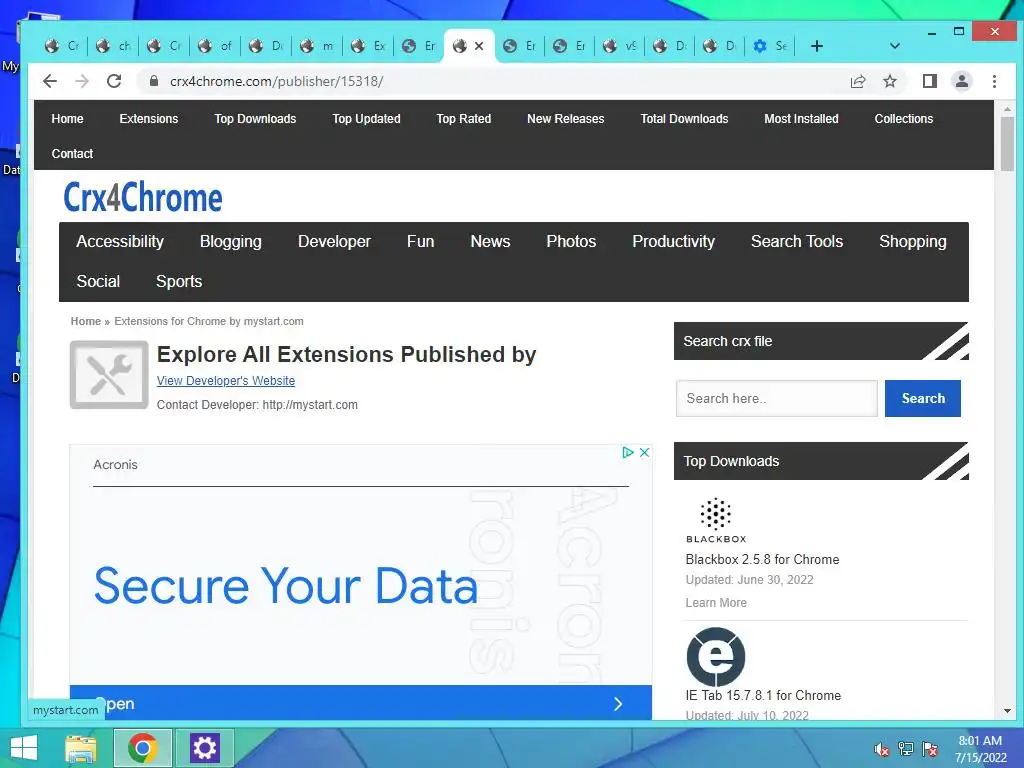Open File Explorer from the taskbar
The width and height of the screenshot is (1024, 768).
pos(82,748)
